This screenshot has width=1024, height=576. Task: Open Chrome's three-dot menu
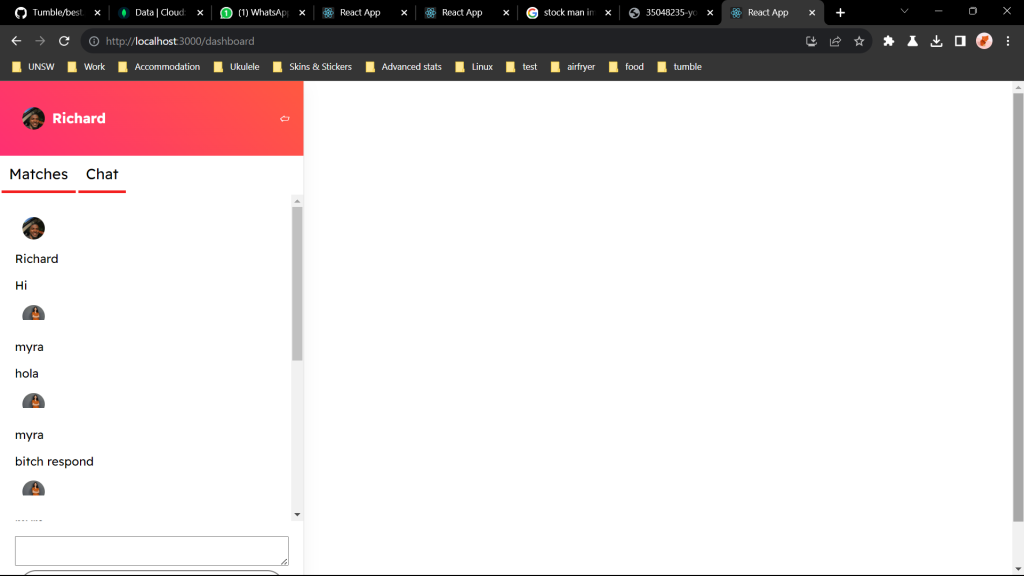coord(1008,41)
